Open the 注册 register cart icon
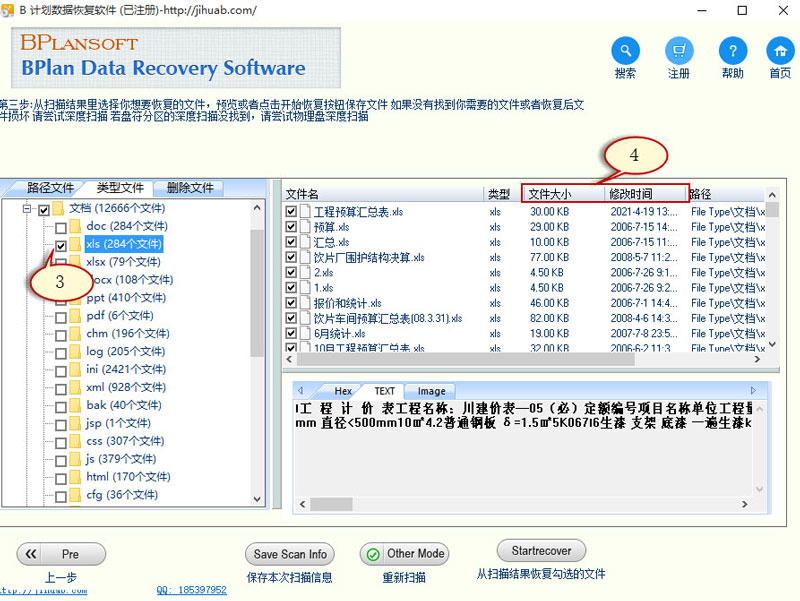The image size is (800, 601). click(x=679, y=51)
